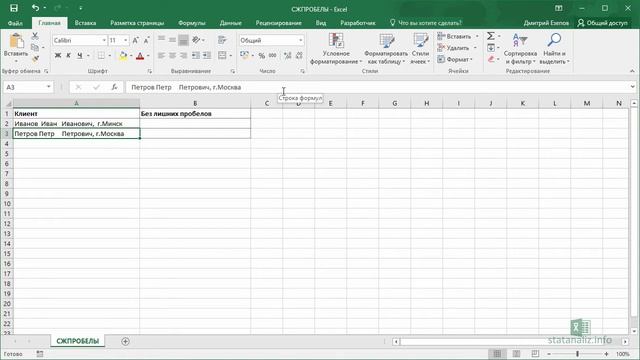Open Условное форматирование menu
Image resolution: width=640 pixels, height=360 pixels.
pyautogui.click(x=336, y=49)
